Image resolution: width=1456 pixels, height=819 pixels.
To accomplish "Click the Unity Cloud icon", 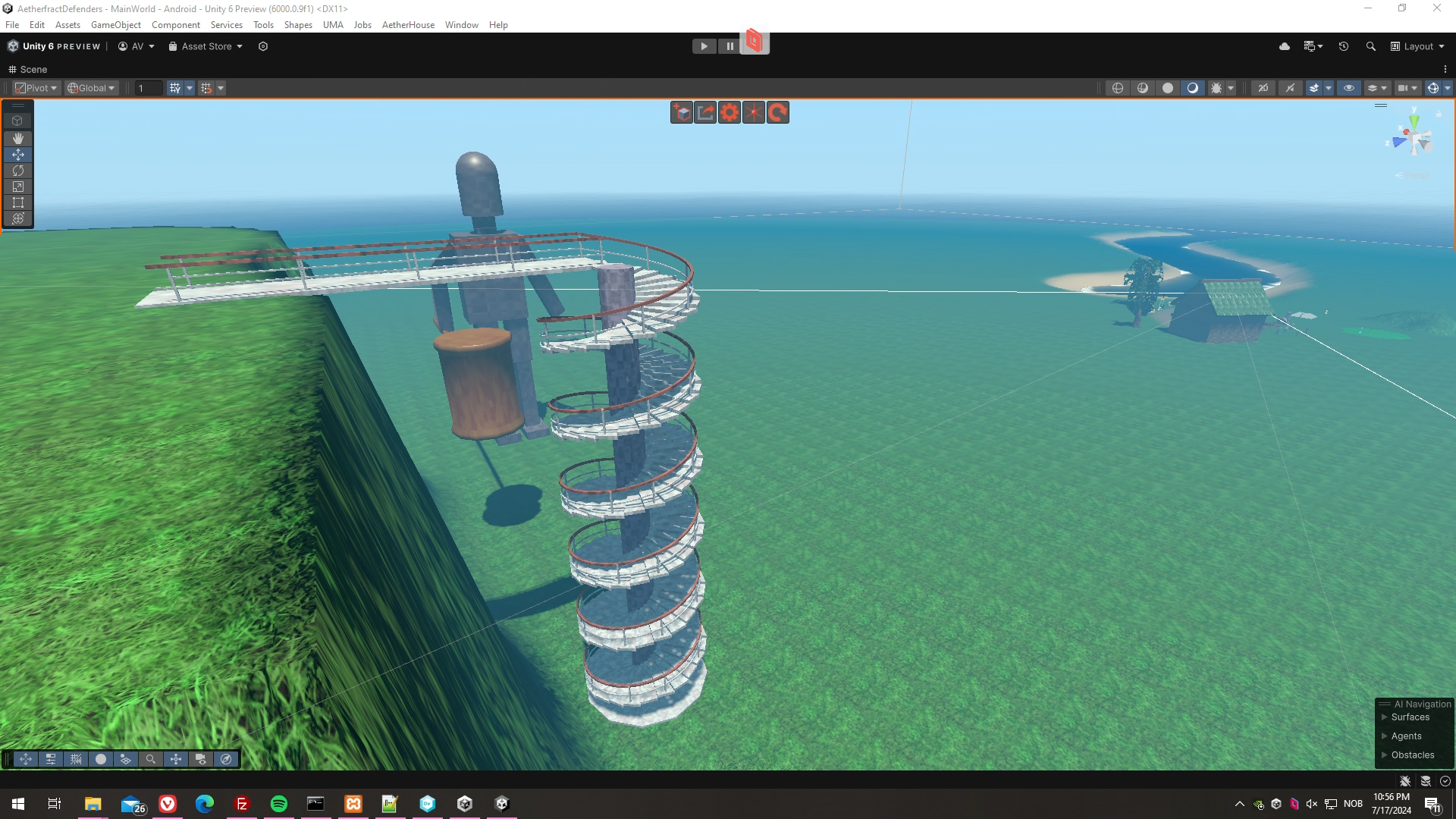I will [x=1284, y=46].
